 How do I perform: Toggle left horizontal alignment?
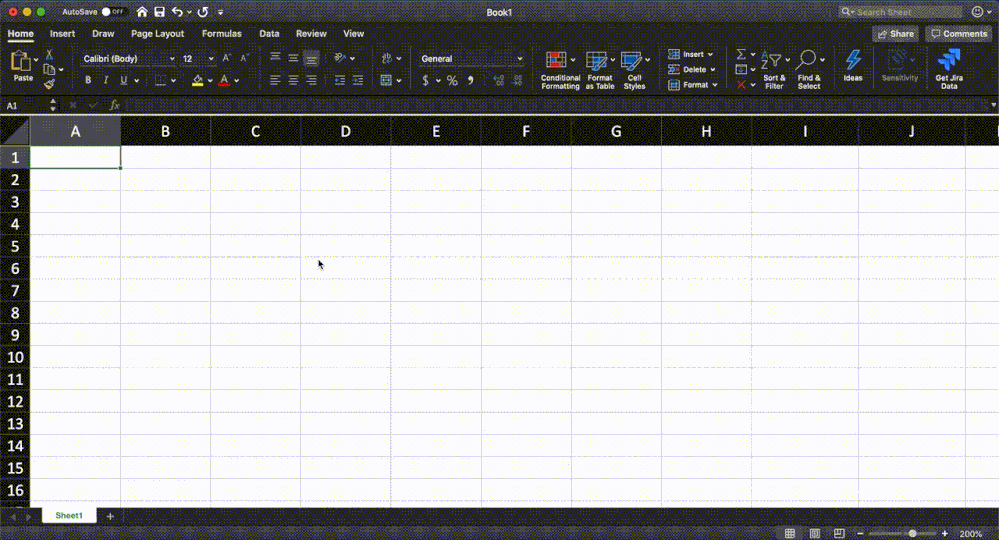(275, 80)
